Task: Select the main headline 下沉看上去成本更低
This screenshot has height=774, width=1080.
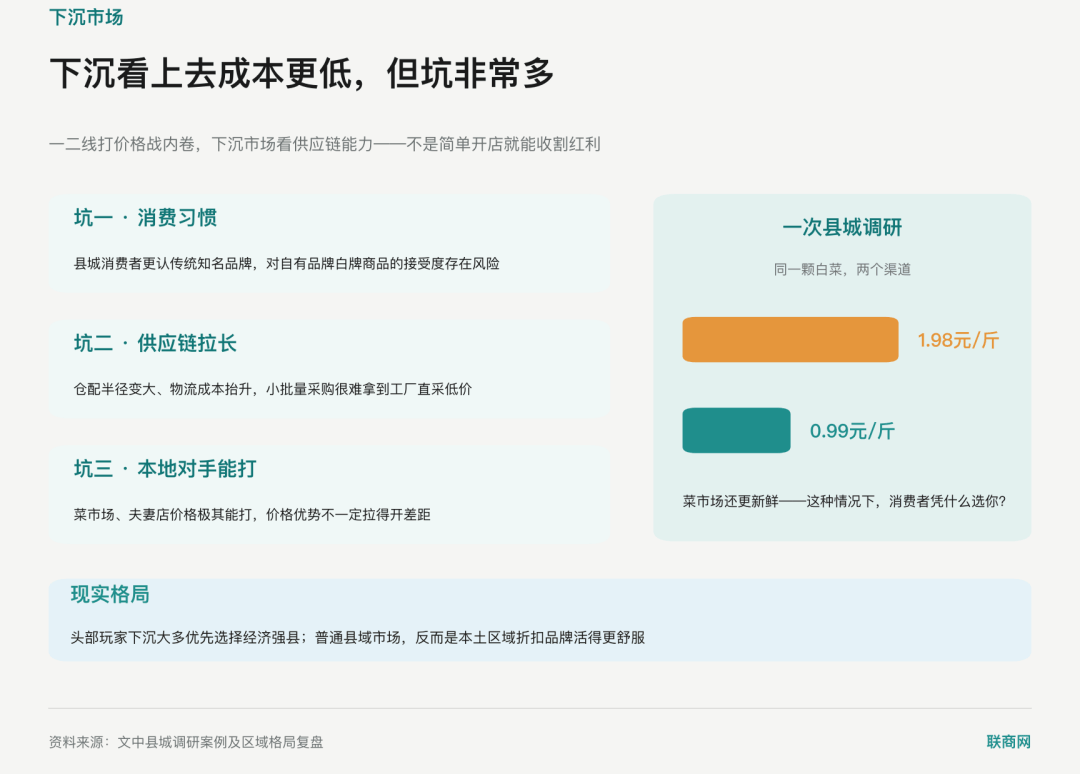Action: [x=302, y=73]
